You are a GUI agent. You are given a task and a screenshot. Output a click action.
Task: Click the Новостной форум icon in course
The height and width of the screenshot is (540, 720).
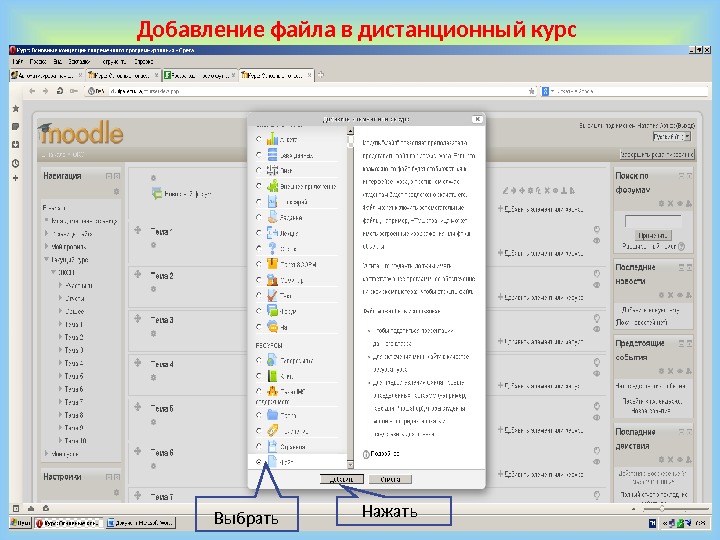[157, 193]
